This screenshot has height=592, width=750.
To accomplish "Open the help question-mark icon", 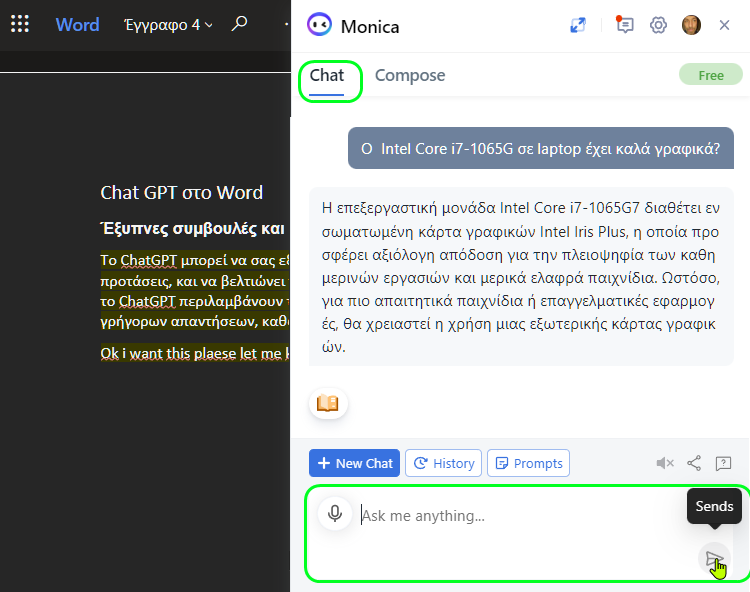I will point(723,463).
